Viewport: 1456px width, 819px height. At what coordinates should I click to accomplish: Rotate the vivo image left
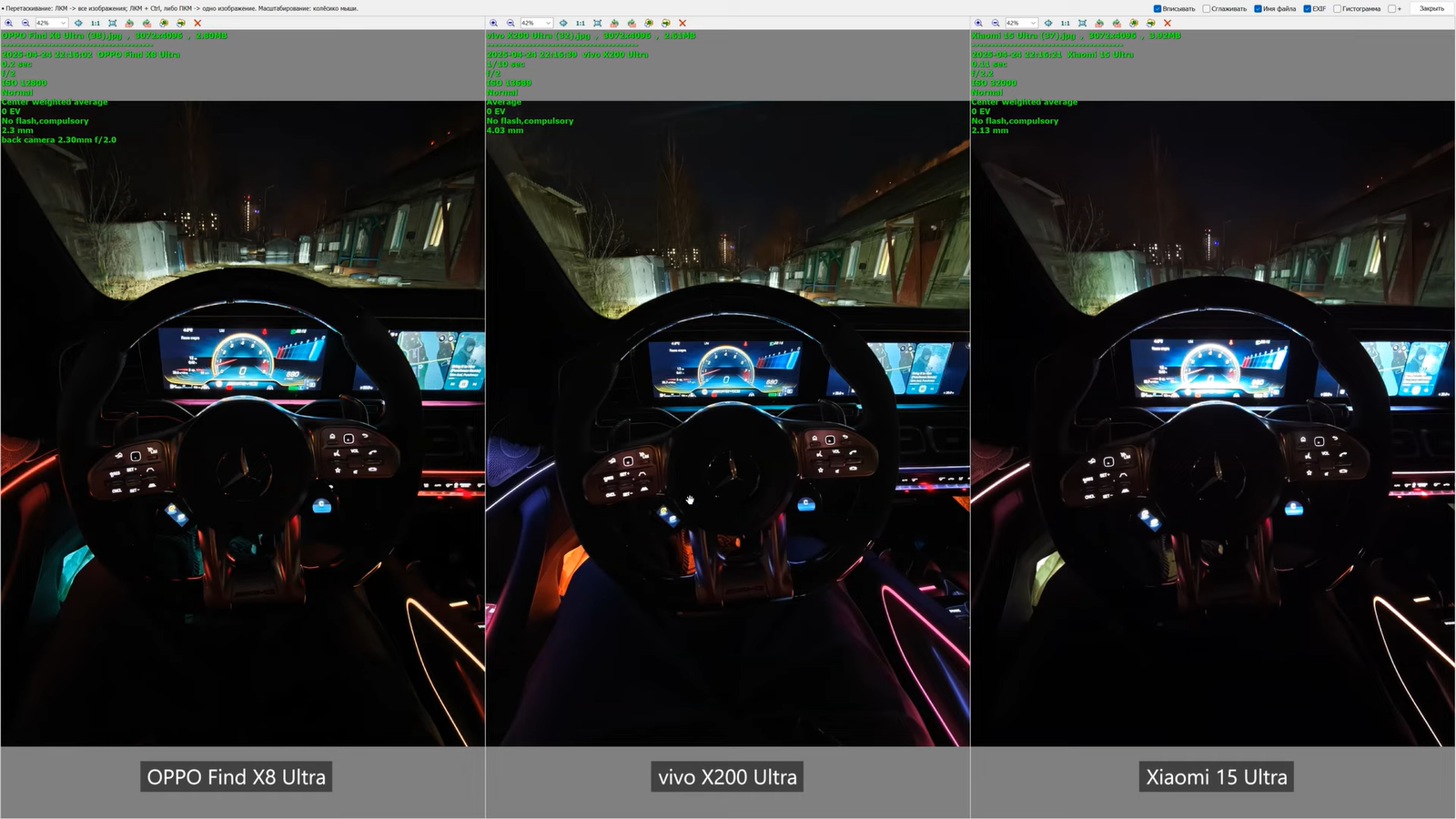pos(614,23)
